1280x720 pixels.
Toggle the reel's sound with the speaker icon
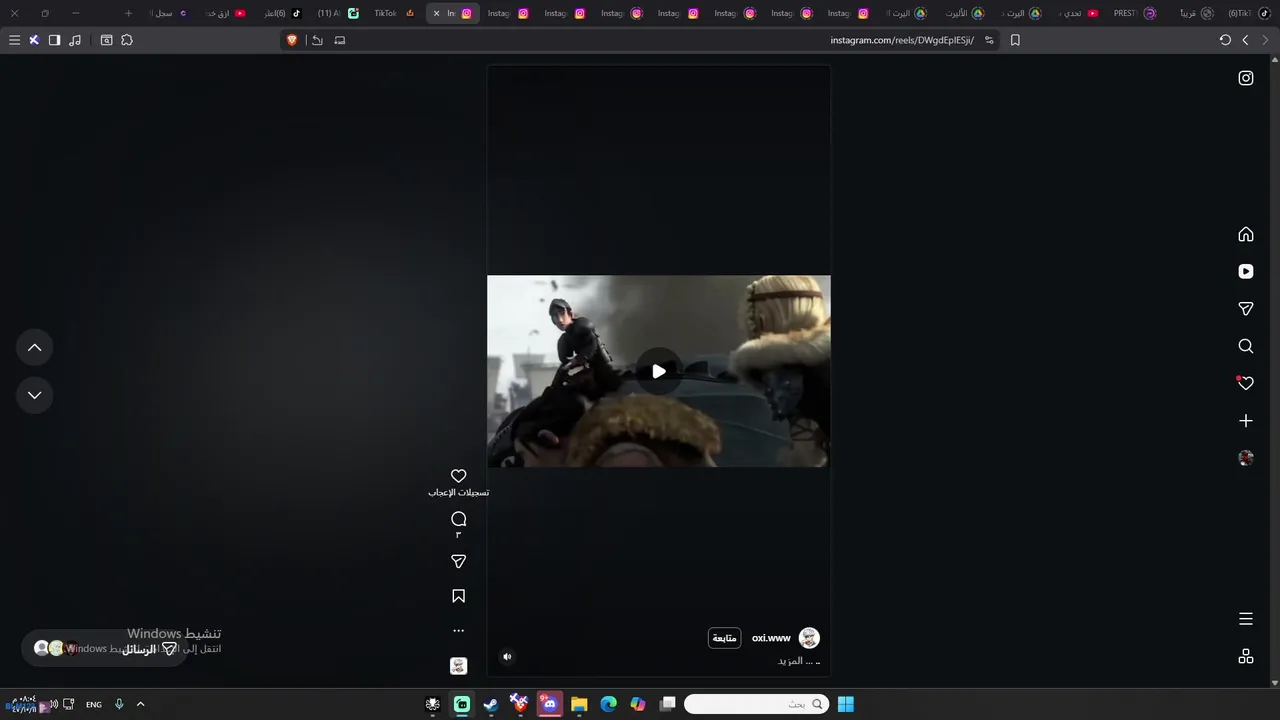coord(507,657)
